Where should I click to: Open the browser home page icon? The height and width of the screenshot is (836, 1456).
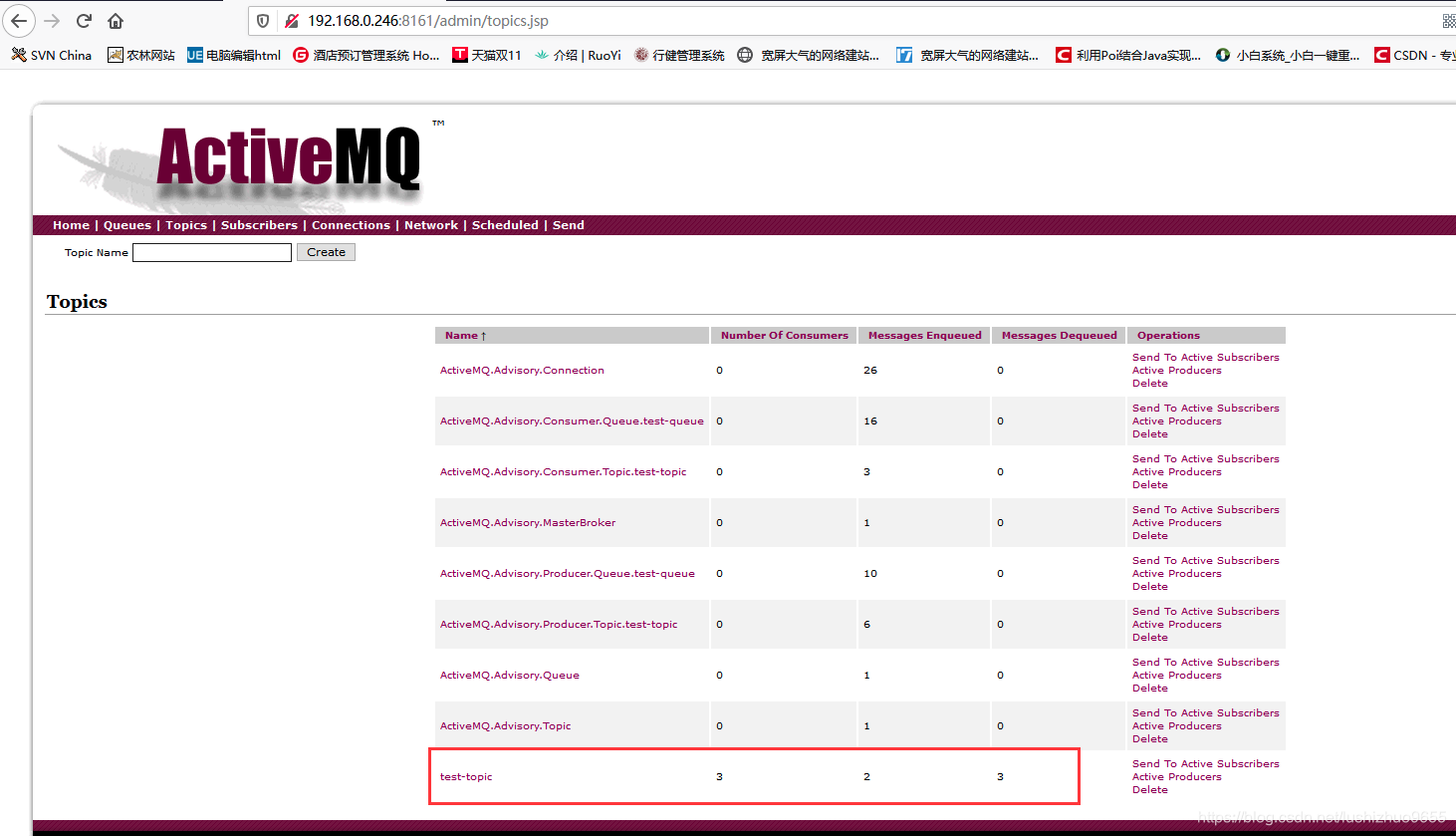pos(116,21)
